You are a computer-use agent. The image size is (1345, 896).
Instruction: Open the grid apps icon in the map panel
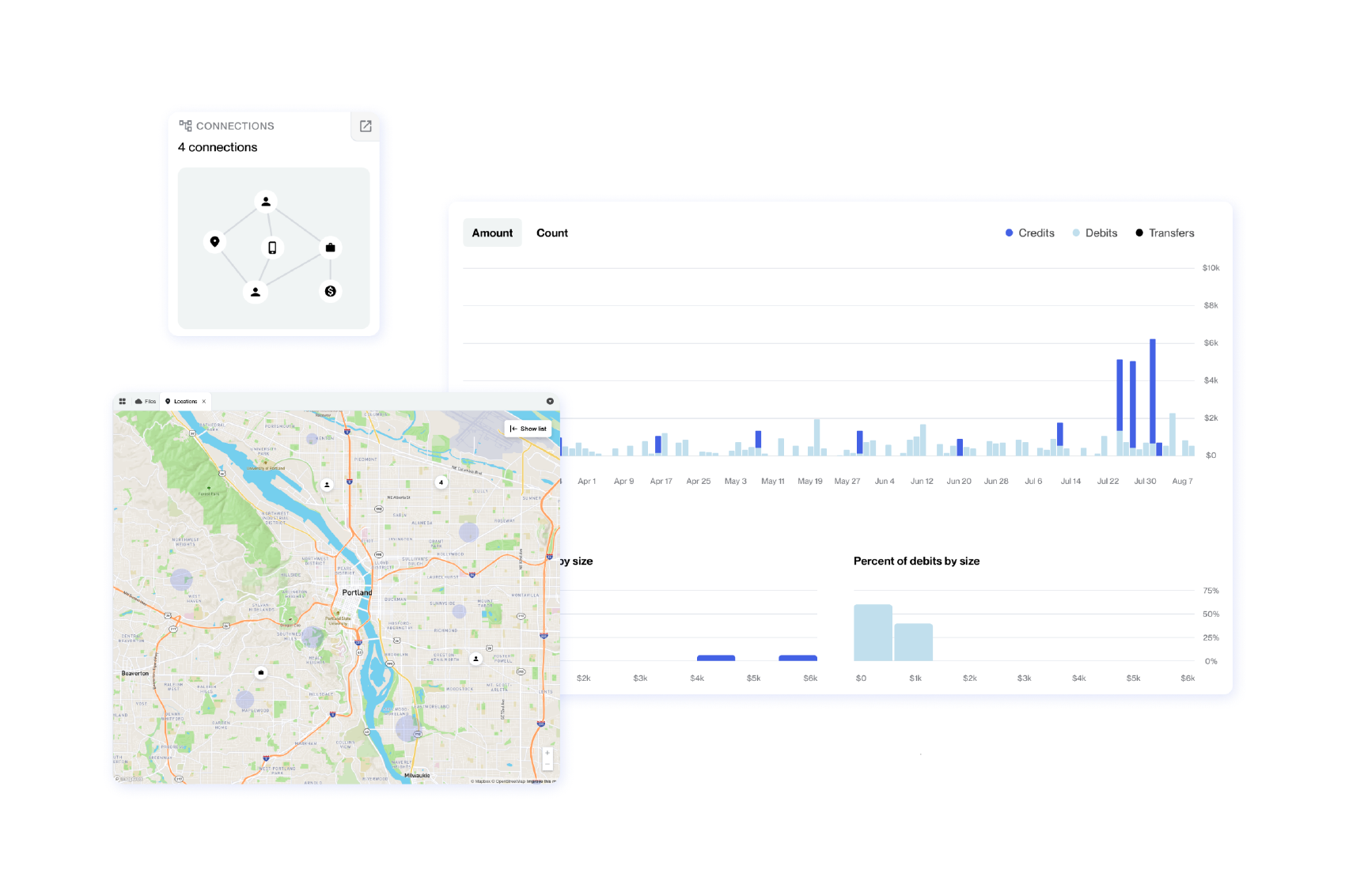(123, 402)
